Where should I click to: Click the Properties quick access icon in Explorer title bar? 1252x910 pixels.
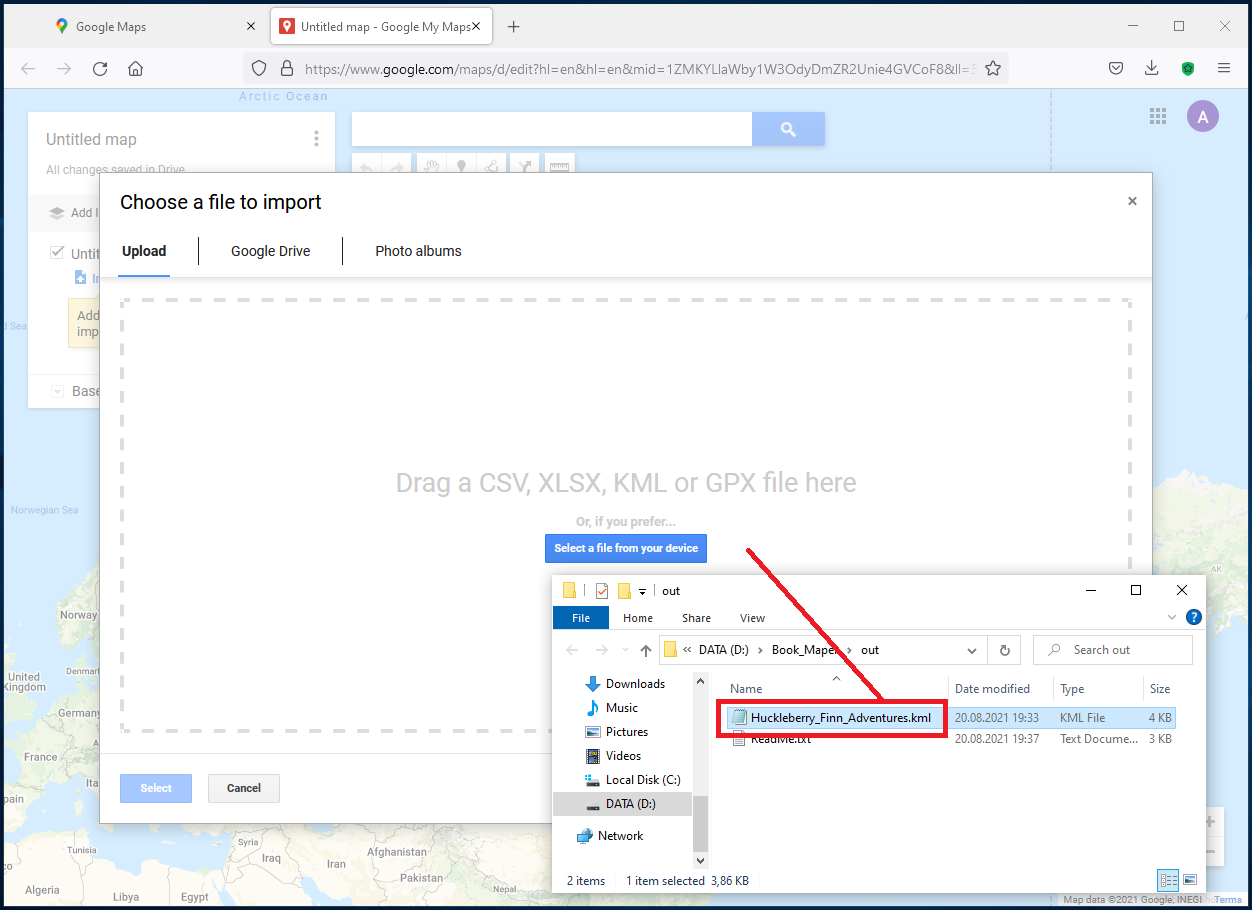coord(602,591)
